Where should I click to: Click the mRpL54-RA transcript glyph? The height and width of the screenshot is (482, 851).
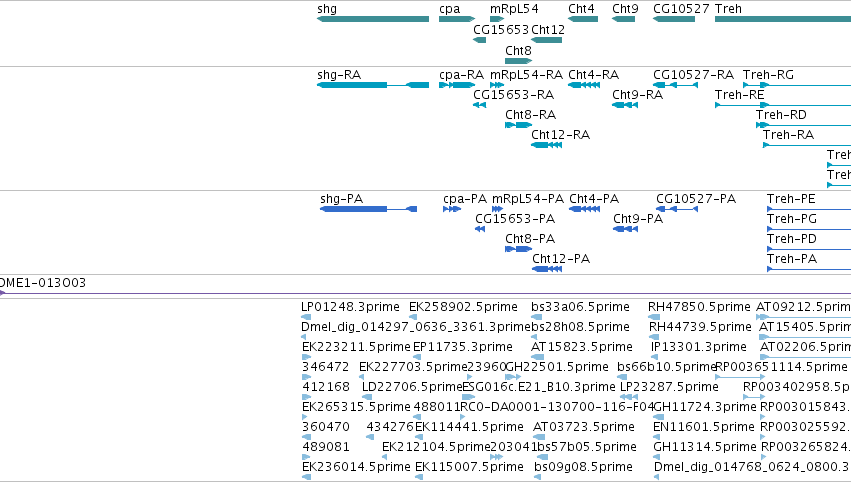pos(497,85)
